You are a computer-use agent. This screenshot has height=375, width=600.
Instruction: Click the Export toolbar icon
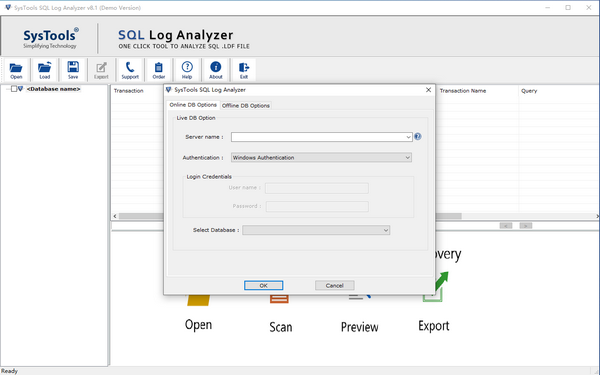pyautogui.click(x=101, y=70)
